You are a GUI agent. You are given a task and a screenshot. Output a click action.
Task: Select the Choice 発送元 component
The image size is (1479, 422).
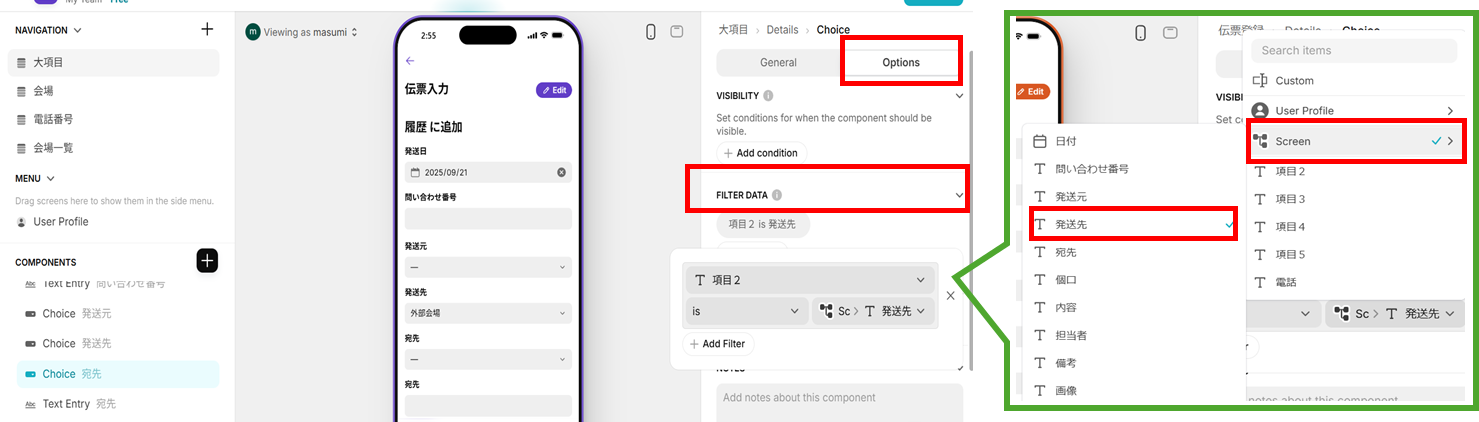[118, 314]
